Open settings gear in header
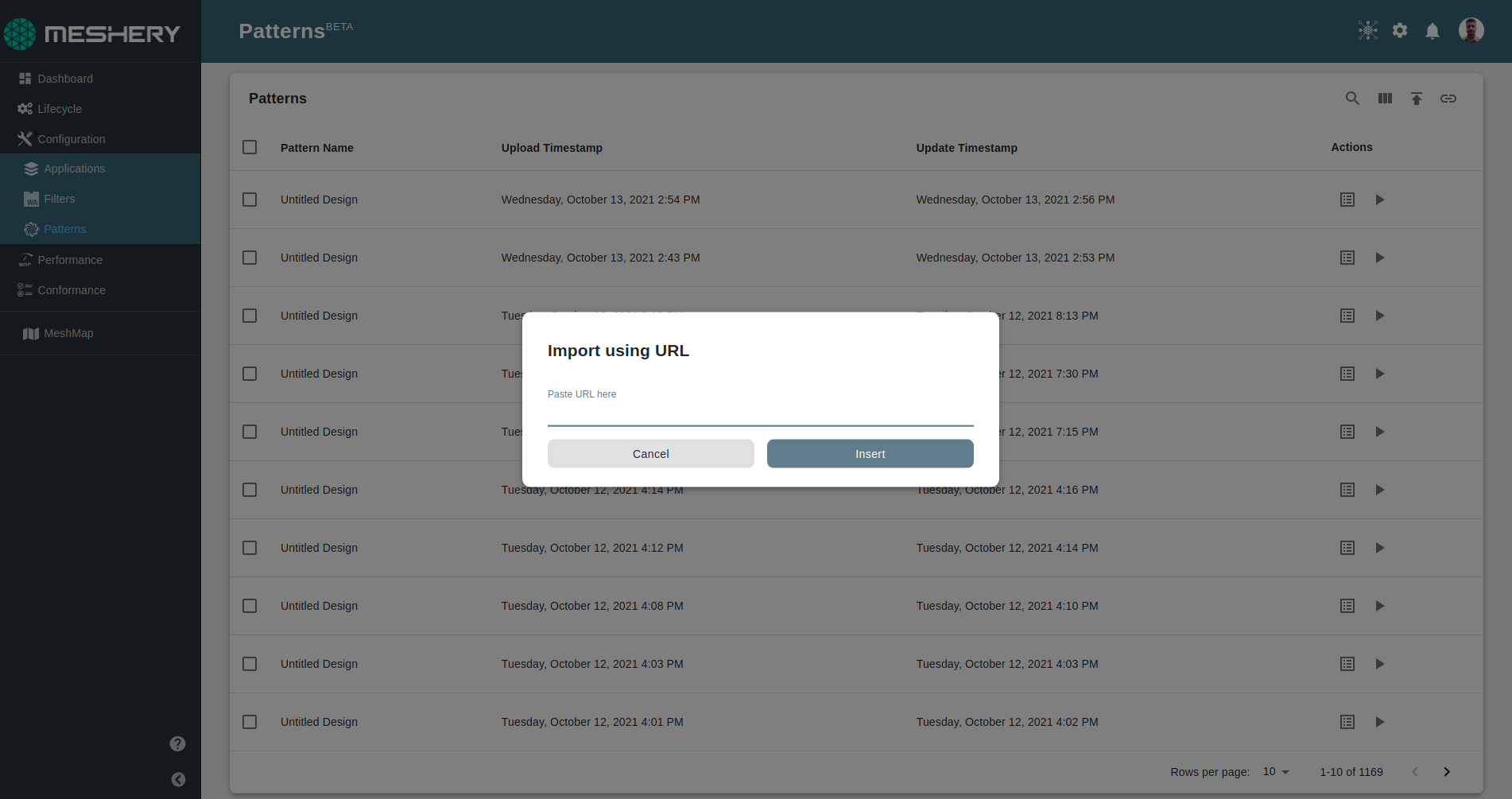The image size is (1512, 799). (x=1400, y=30)
